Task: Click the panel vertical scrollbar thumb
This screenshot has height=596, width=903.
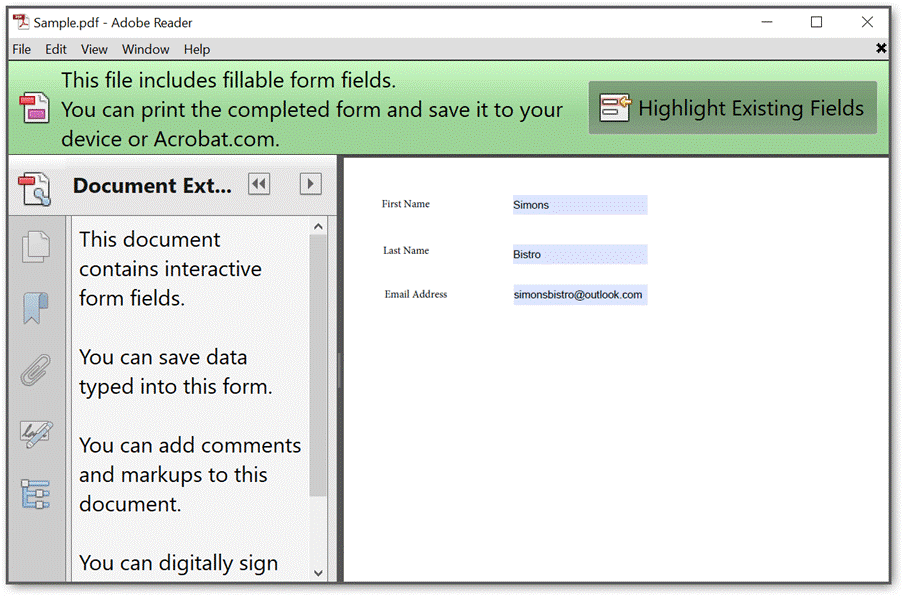Action: tap(318, 365)
